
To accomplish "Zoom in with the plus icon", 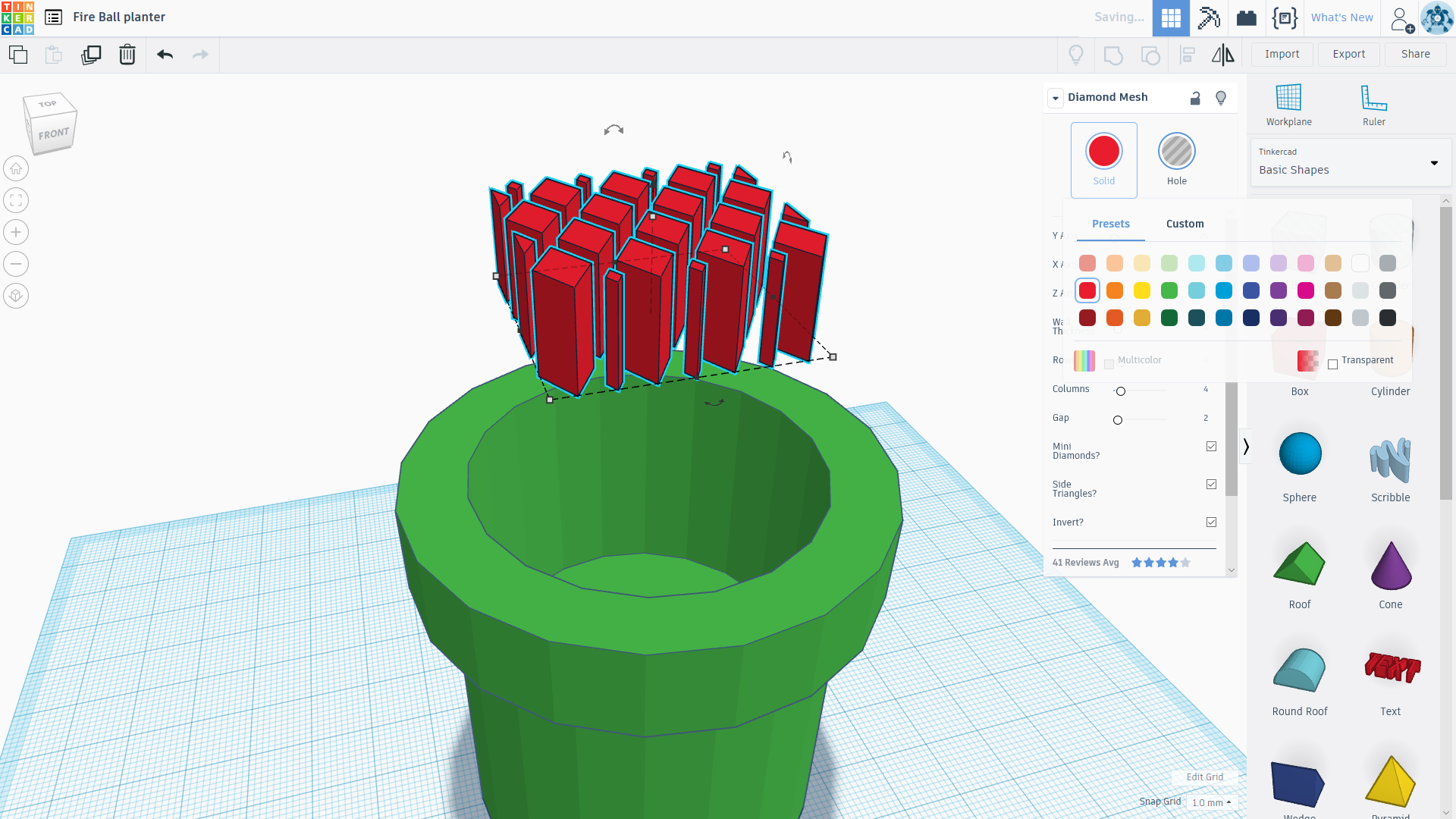I will tap(16, 232).
